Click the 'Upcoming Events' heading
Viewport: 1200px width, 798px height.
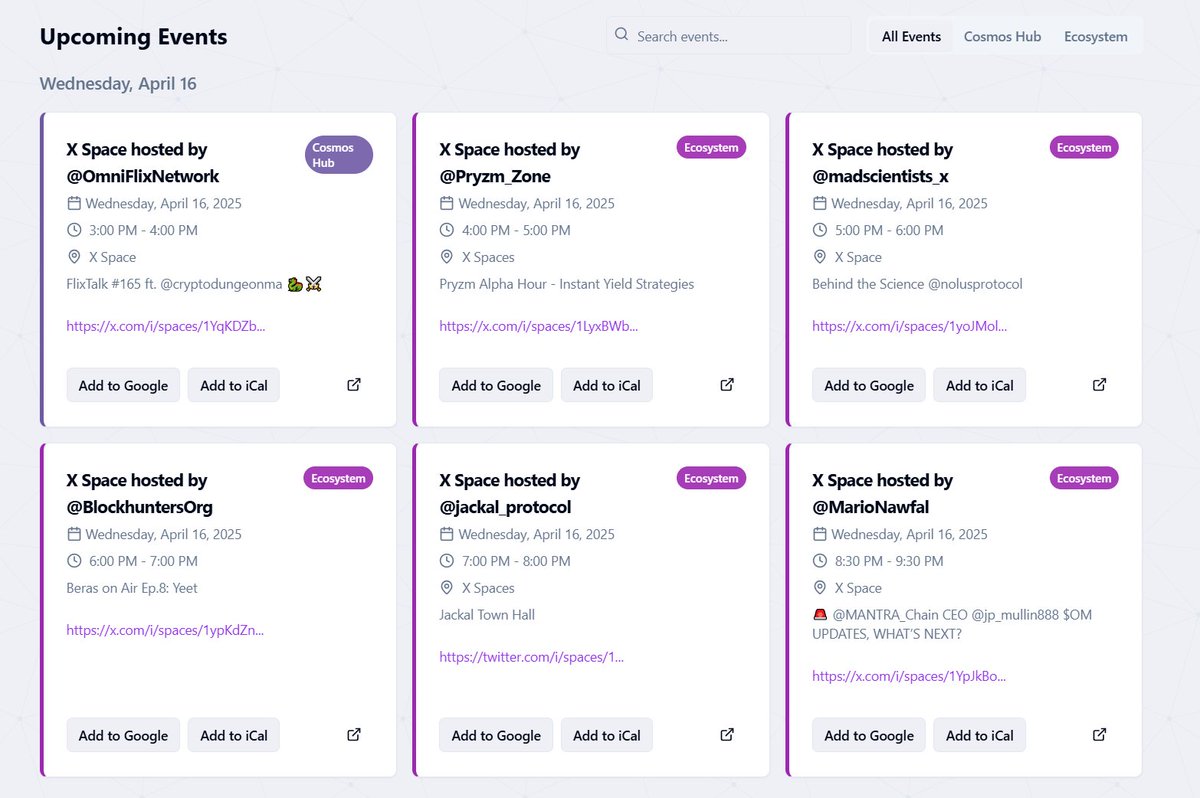pos(134,37)
